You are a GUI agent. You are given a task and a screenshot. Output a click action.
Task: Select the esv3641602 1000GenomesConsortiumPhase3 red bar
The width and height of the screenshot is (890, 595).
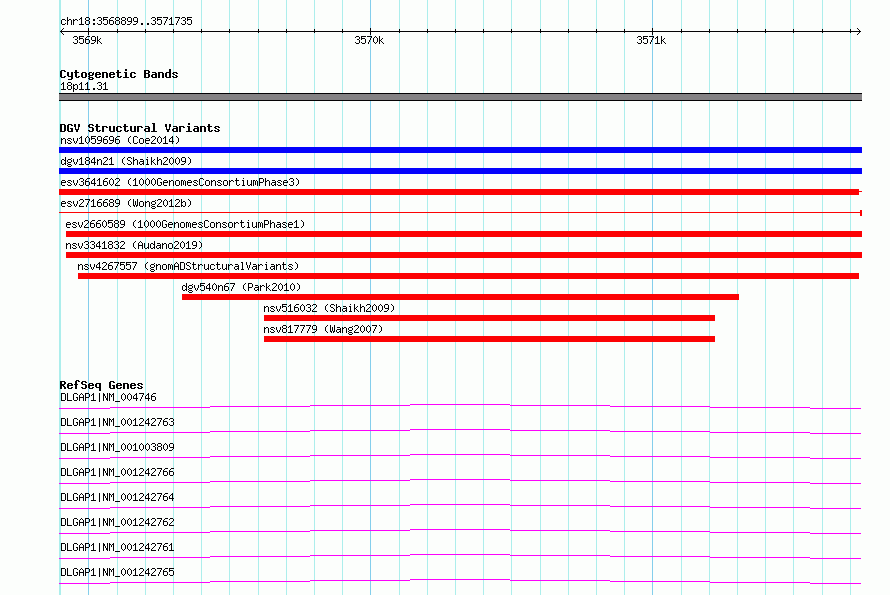[460, 192]
